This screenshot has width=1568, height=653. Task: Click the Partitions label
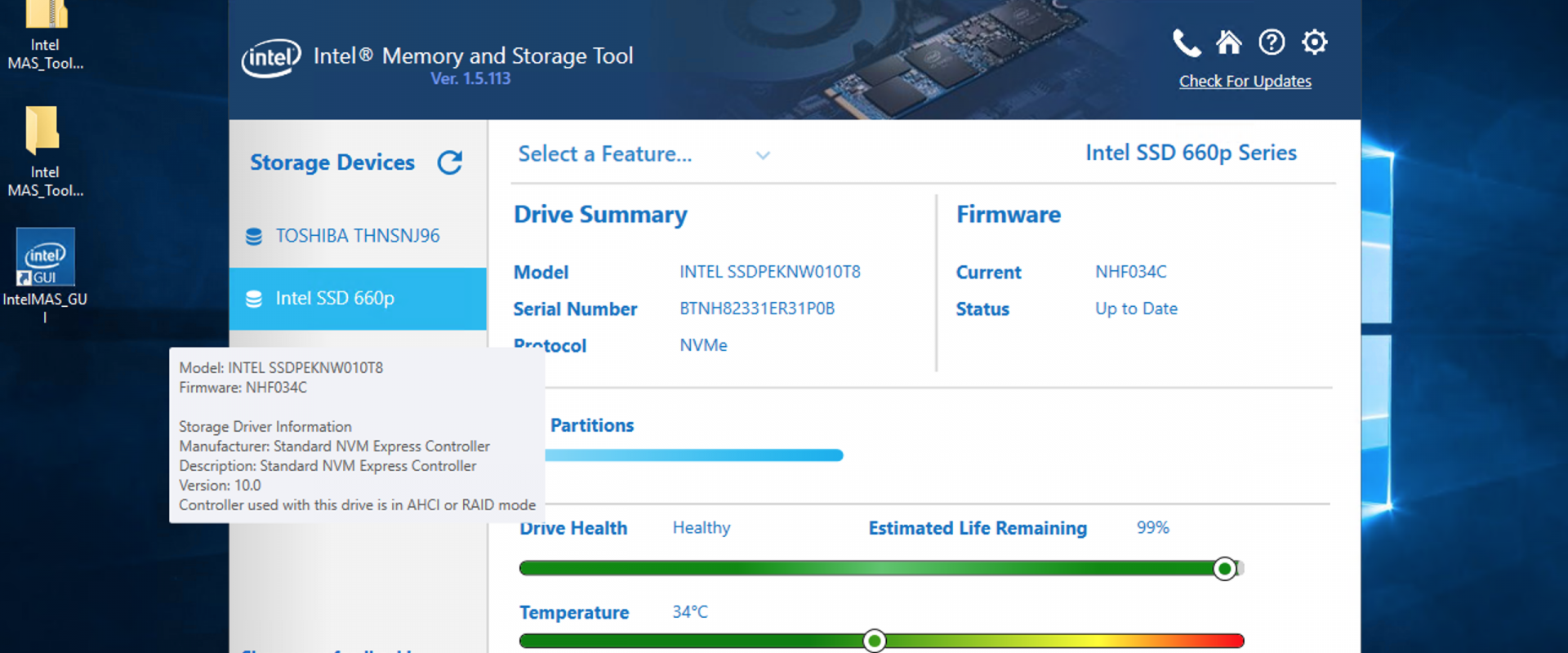(592, 425)
